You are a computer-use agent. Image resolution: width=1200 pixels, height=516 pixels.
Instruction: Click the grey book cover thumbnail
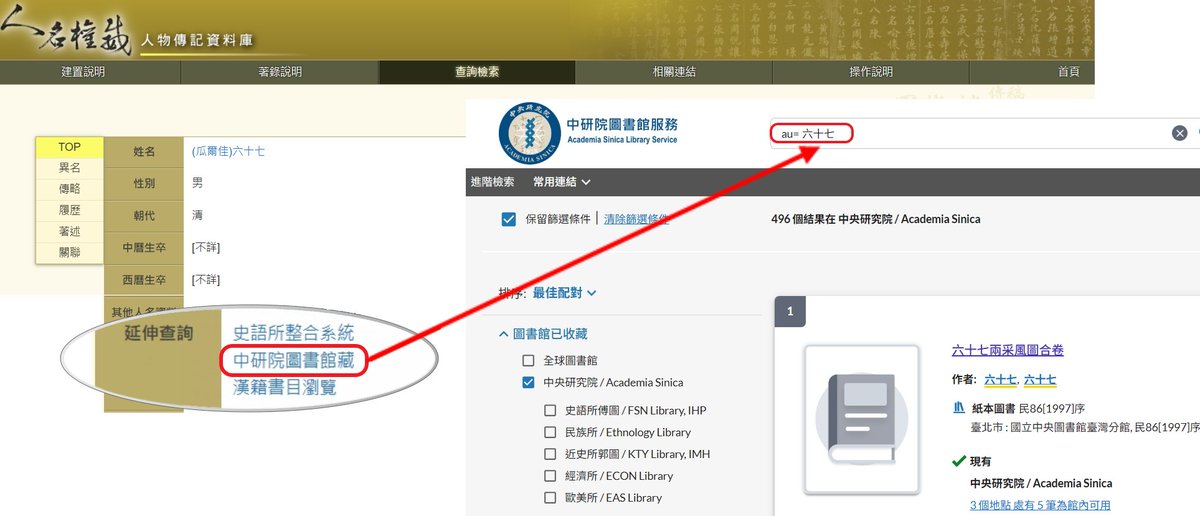pyautogui.click(x=861, y=419)
